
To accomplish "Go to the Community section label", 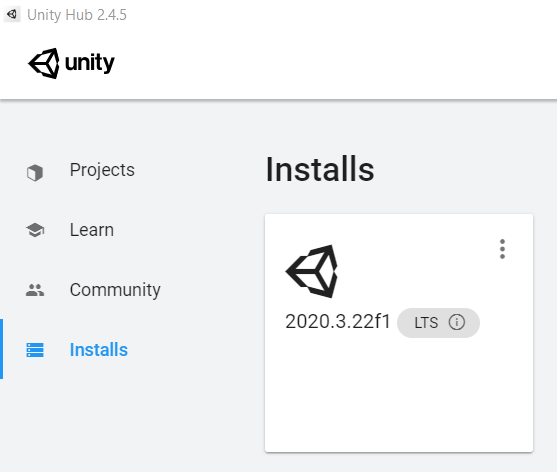I will click(115, 290).
